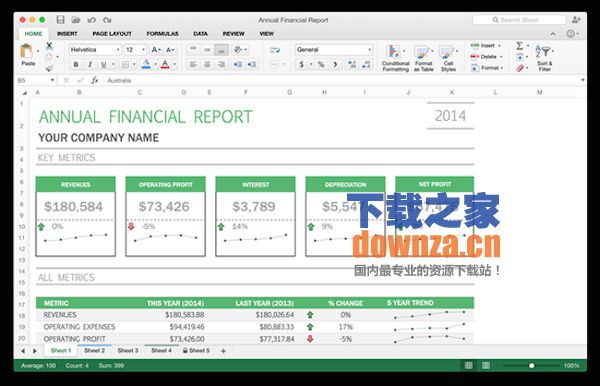Collapse the ribbon with chevron

click(x=553, y=34)
